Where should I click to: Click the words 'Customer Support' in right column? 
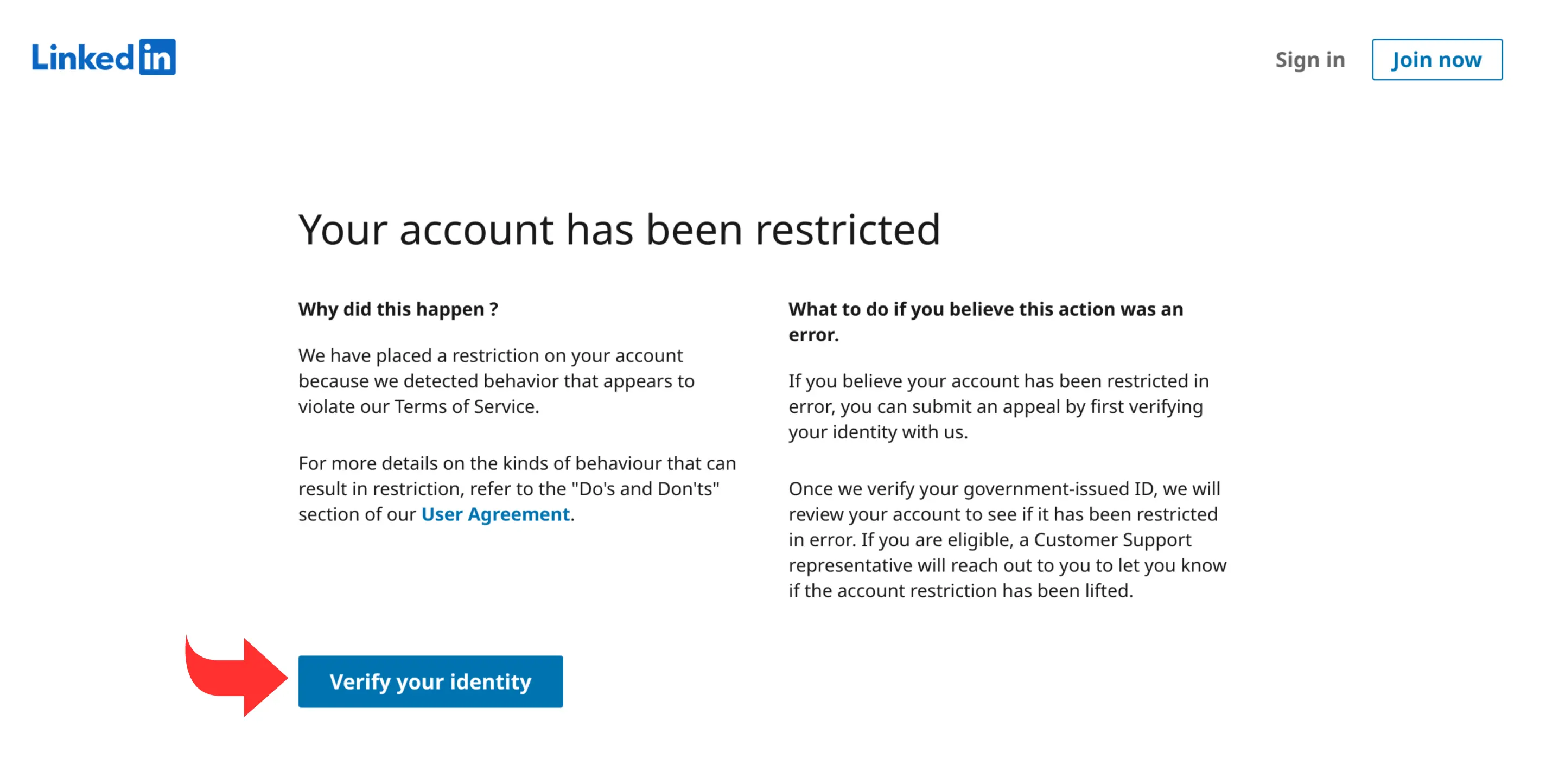click(x=1112, y=540)
